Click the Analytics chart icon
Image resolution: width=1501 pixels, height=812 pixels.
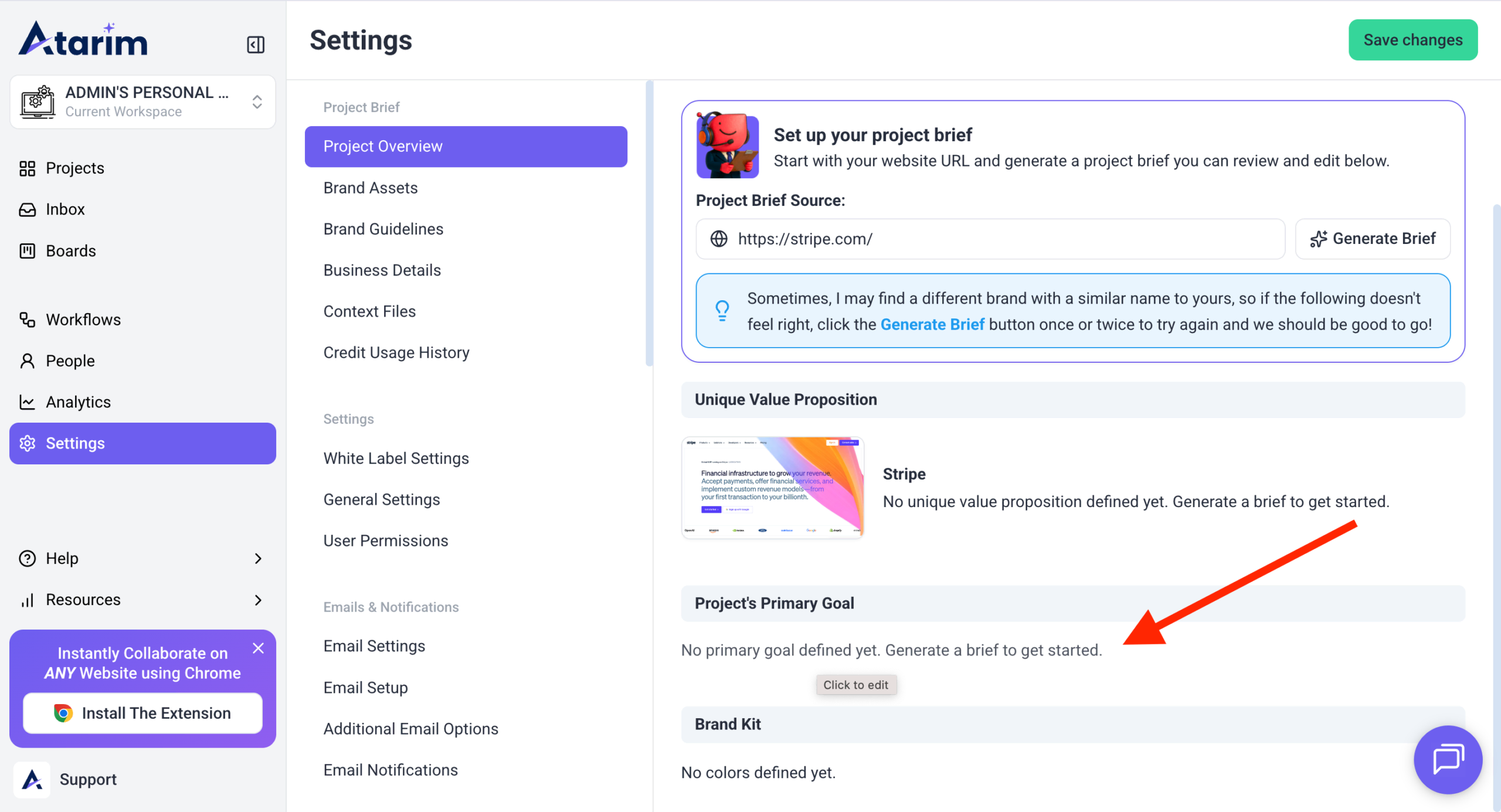tap(27, 402)
